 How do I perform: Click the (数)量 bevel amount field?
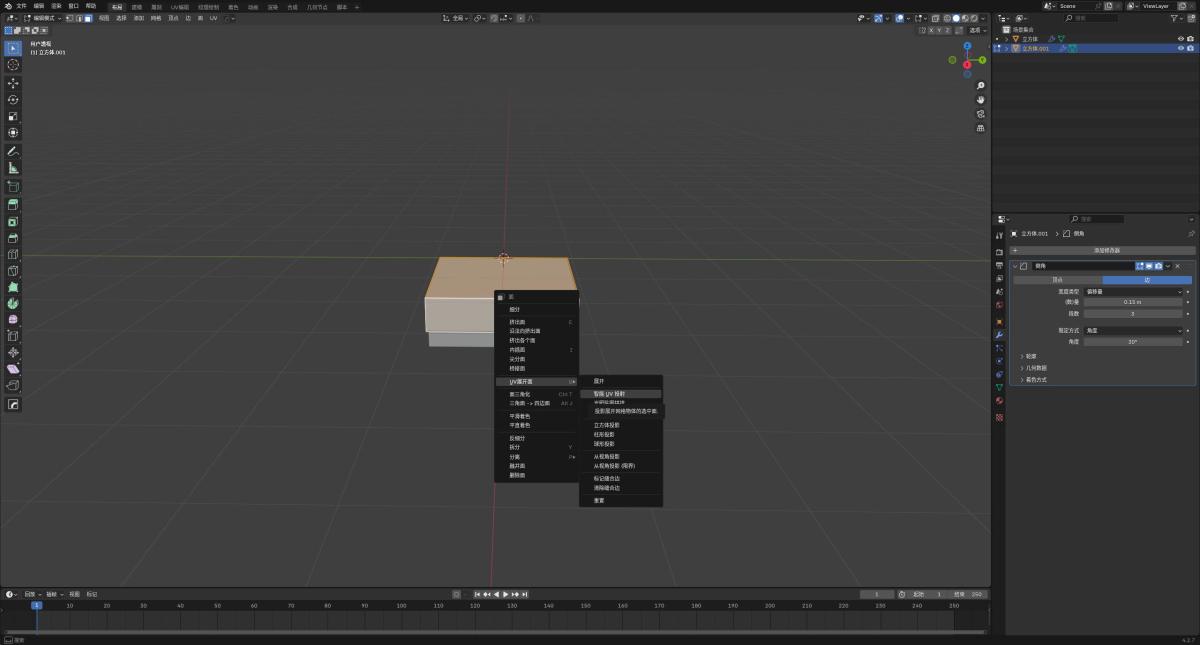click(1134, 302)
